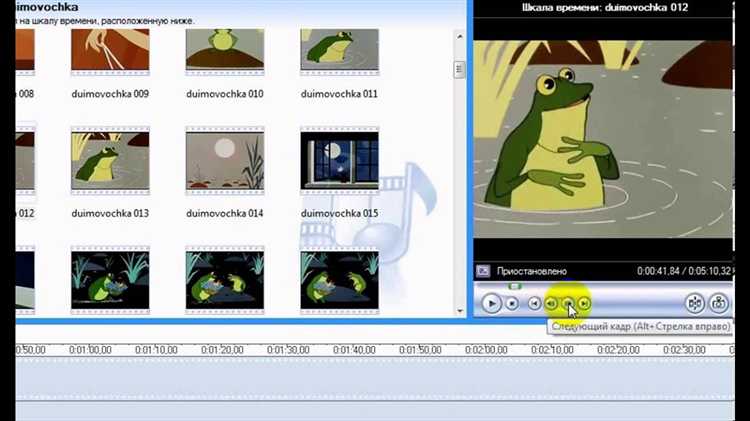This screenshot has width=750, height=421.
Task: Click the duimovochka 009 label text
Action: click(110, 94)
